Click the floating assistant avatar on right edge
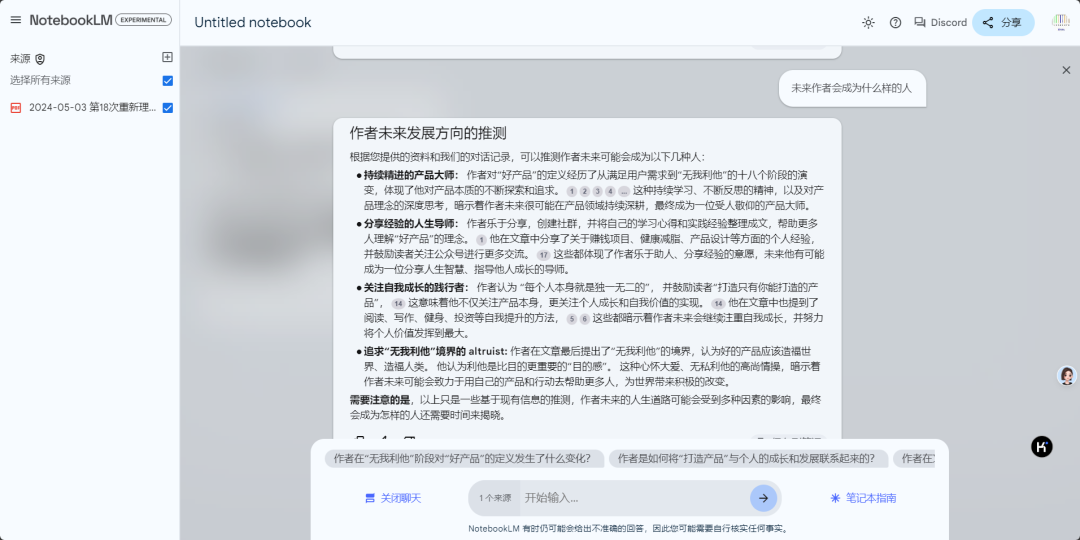 [x=1067, y=375]
